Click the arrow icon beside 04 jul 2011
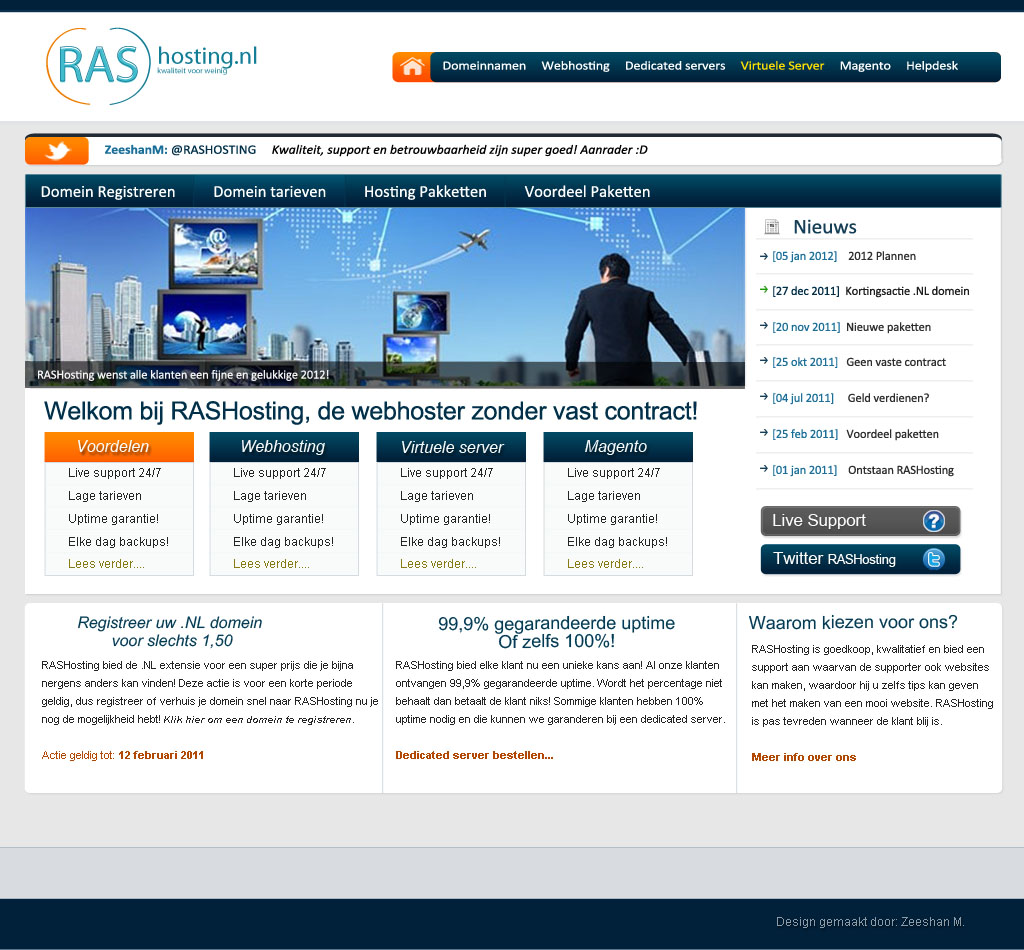This screenshot has width=1024, height=950. tap(763, 396)
